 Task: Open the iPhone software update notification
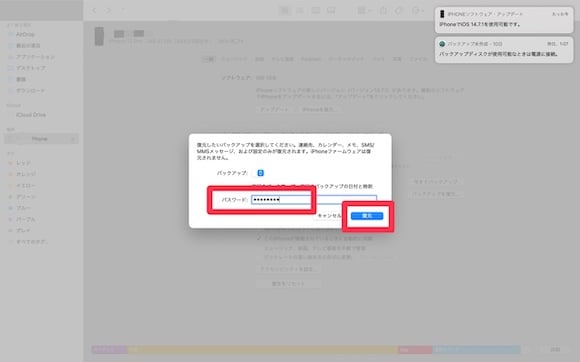[x=504, y=20]
